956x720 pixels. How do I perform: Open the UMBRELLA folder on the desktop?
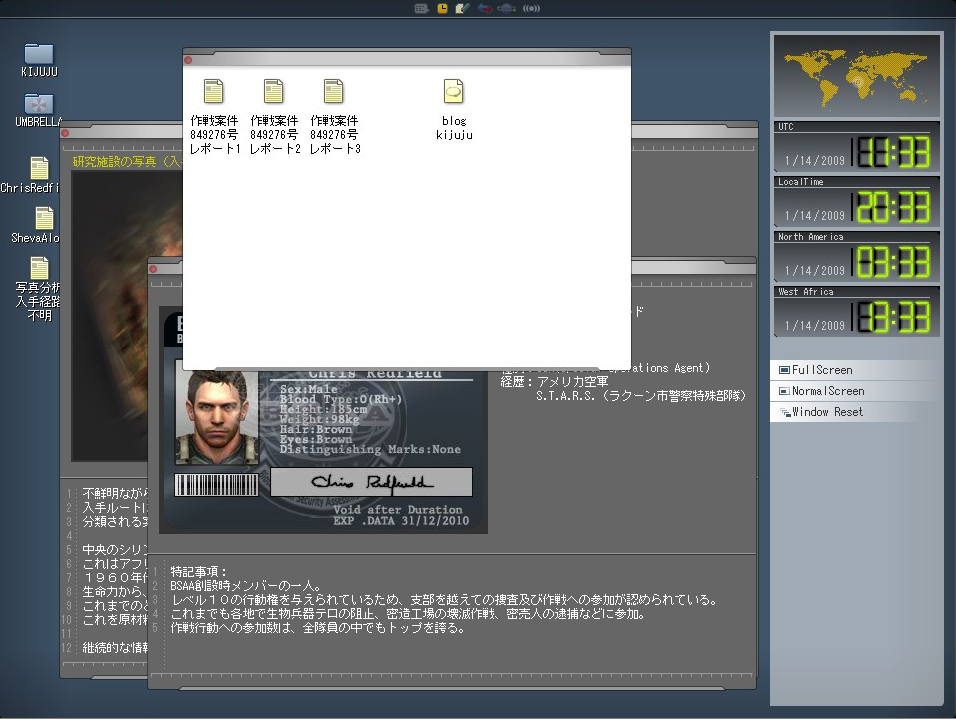[x=38, y=110]
